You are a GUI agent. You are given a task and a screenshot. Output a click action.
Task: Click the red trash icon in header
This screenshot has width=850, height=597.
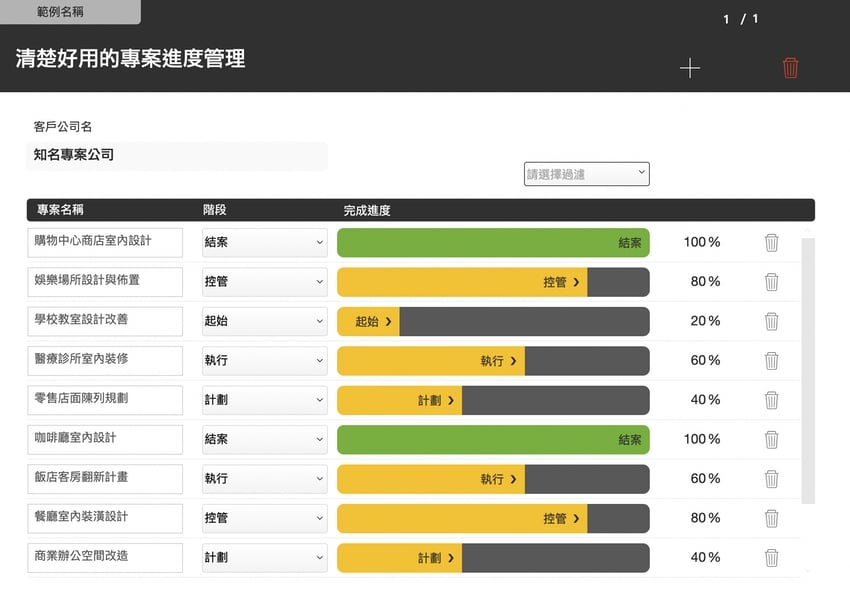click(790, 68)
